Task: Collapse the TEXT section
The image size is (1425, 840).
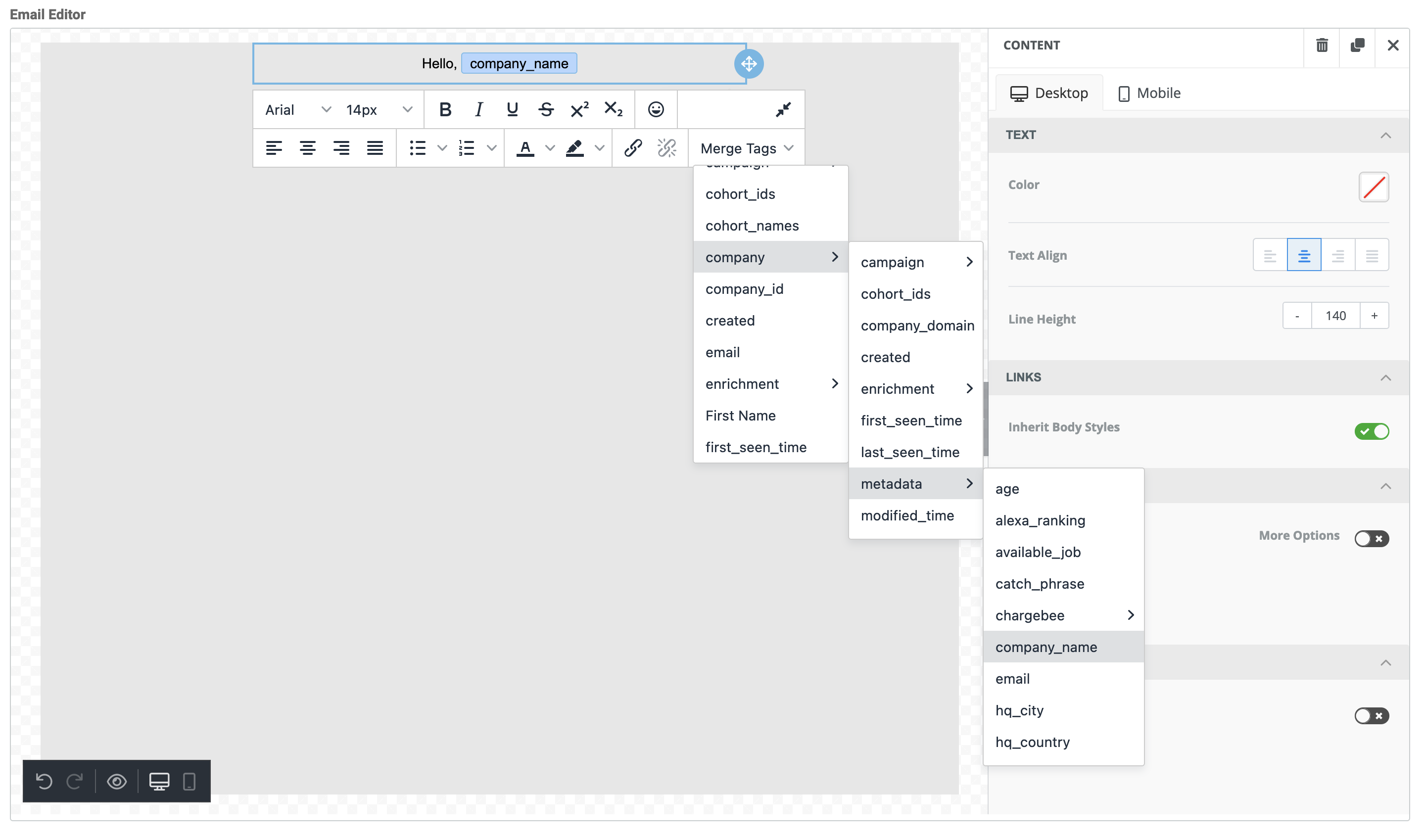Action: pyautogui.click(x=1385, y=135)
